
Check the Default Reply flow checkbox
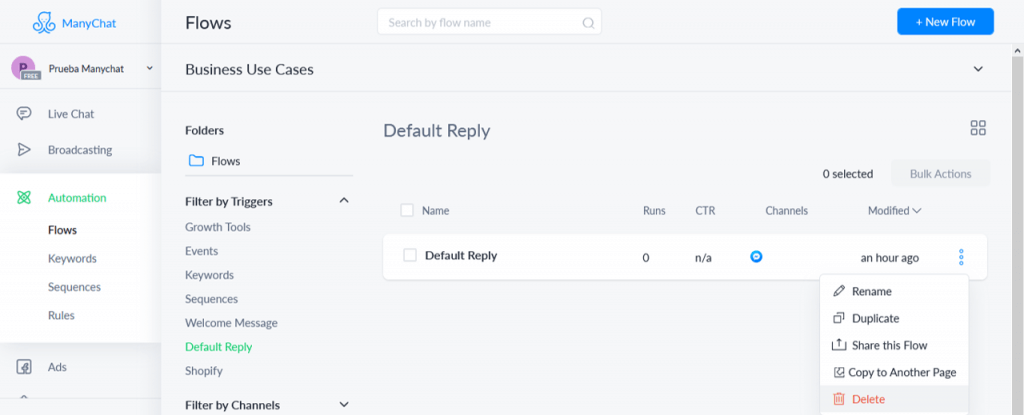point(409,256)
